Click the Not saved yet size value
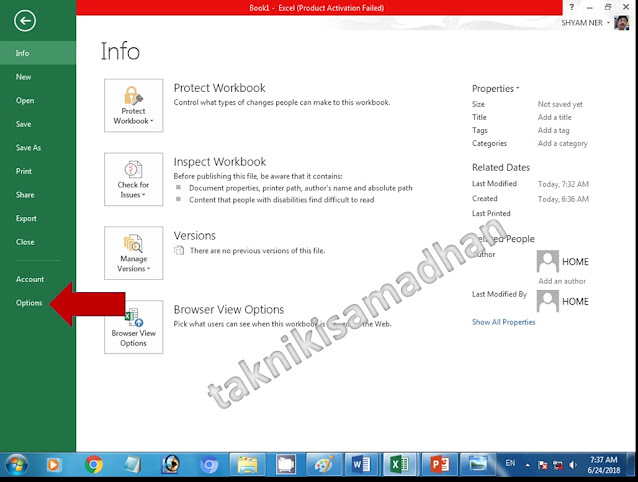 [x=560, y=104]
